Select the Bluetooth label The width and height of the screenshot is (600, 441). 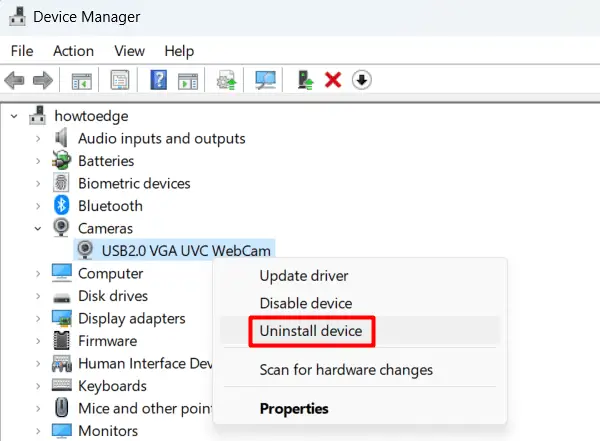110,206
